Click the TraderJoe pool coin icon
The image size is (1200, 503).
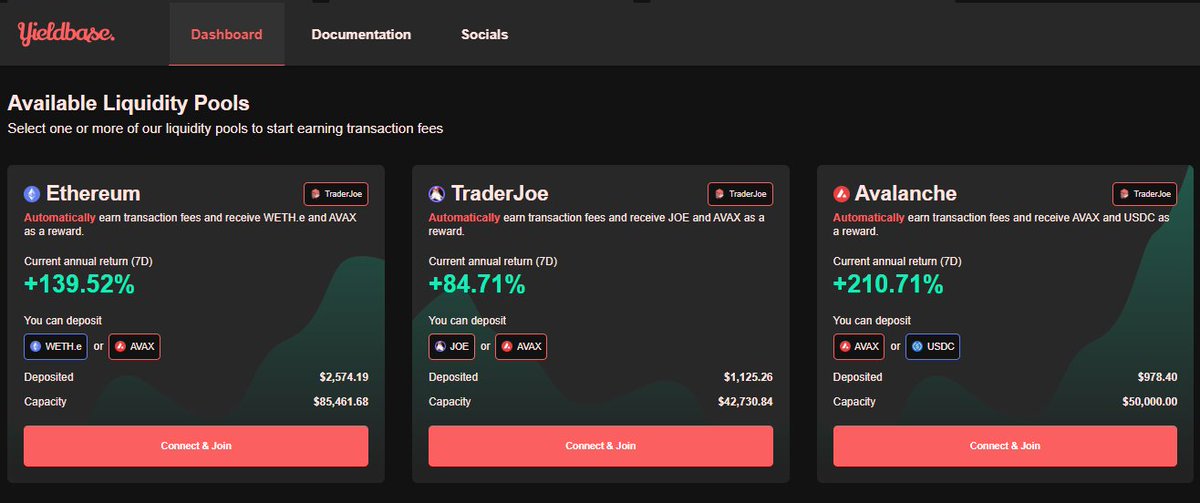click(x=437, y=194)
